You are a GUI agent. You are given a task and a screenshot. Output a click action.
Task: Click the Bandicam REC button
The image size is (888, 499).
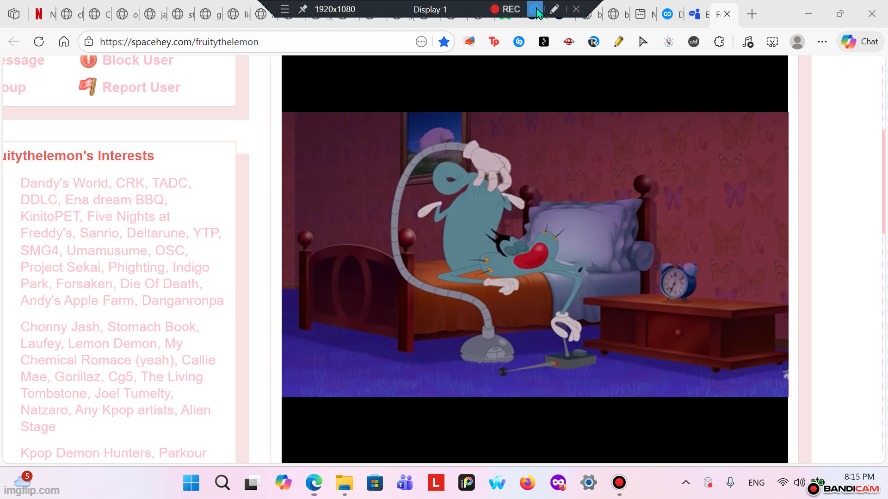505,9
